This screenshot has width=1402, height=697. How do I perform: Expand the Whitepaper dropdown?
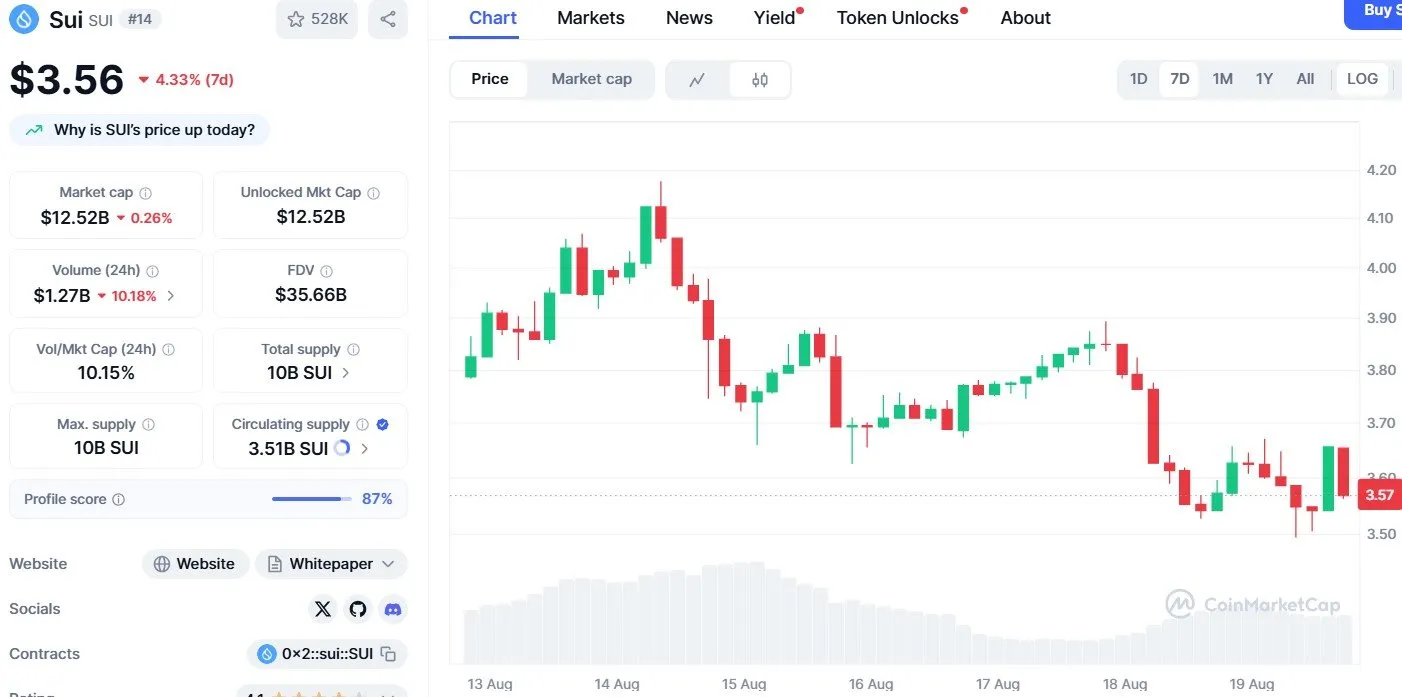[331, 563]
